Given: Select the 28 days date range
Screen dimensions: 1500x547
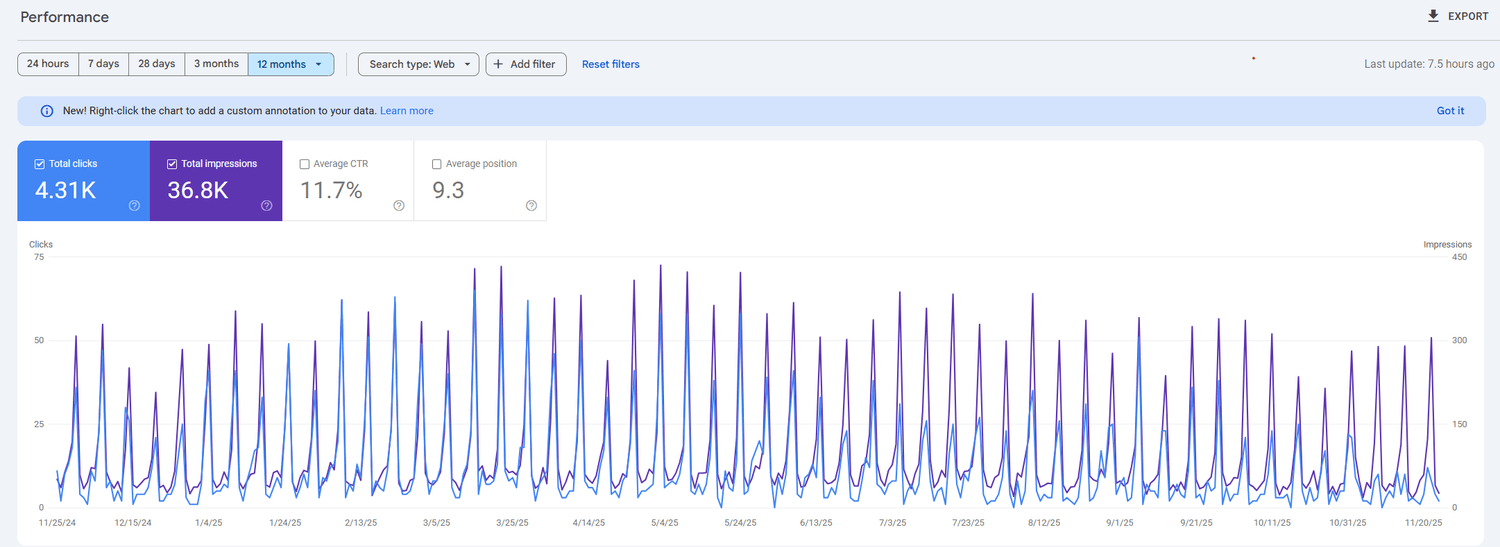Looking at the screenshot, I should pos(156,64).
